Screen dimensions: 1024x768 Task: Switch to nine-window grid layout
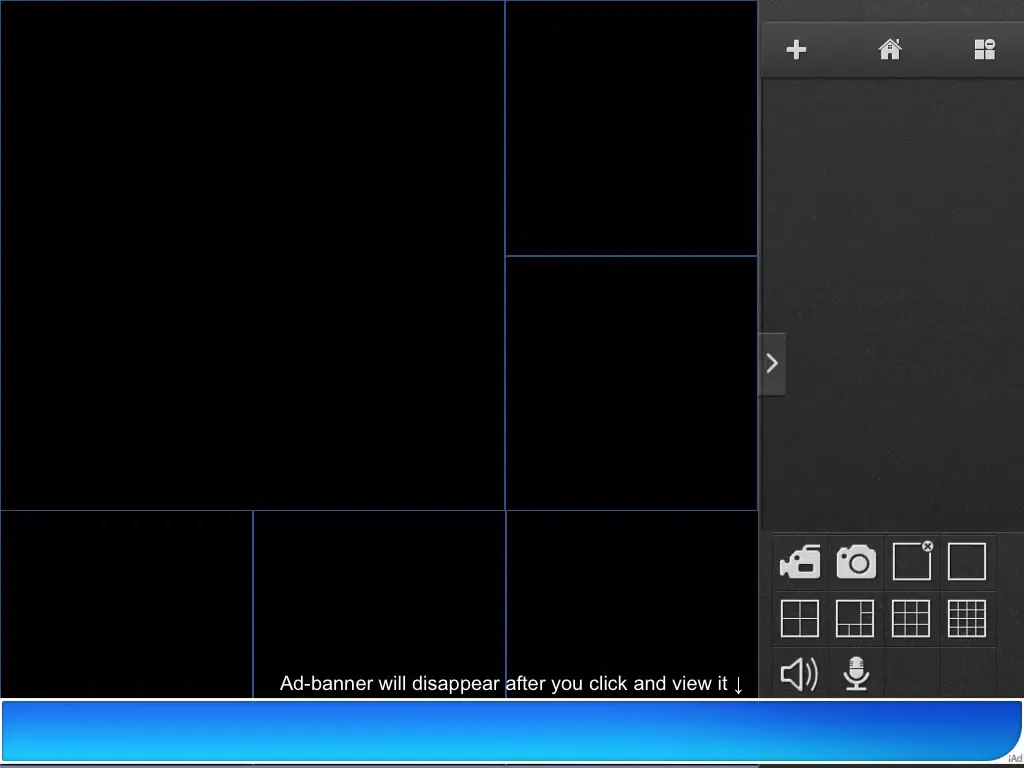click(911, 618)
